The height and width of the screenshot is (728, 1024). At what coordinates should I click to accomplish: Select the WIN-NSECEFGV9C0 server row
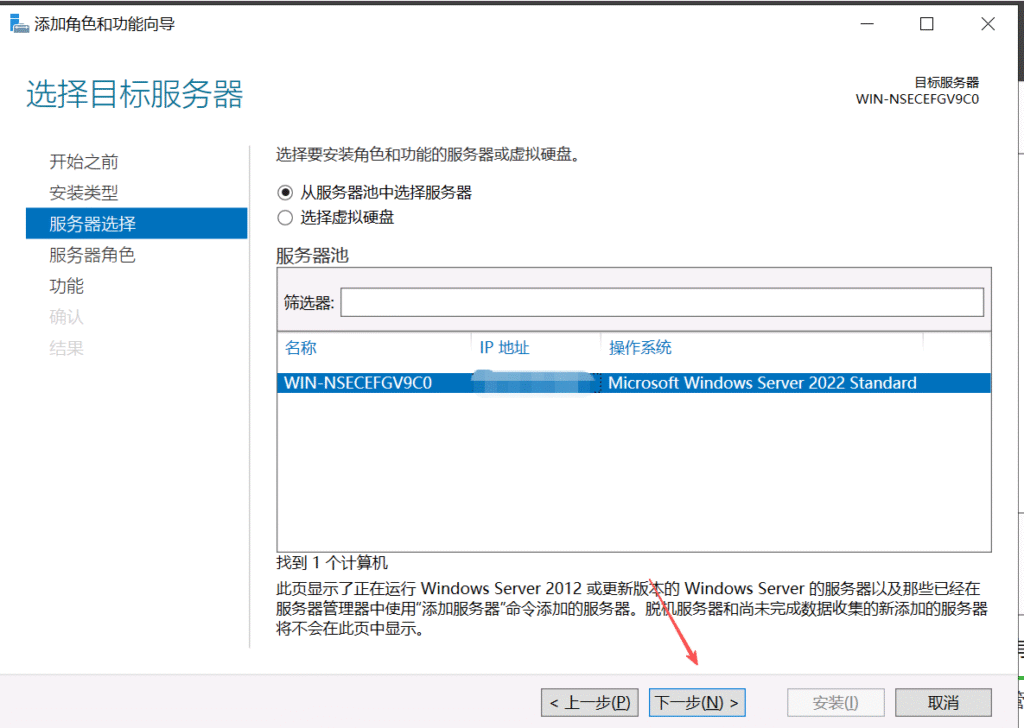(x=358, y=383)
